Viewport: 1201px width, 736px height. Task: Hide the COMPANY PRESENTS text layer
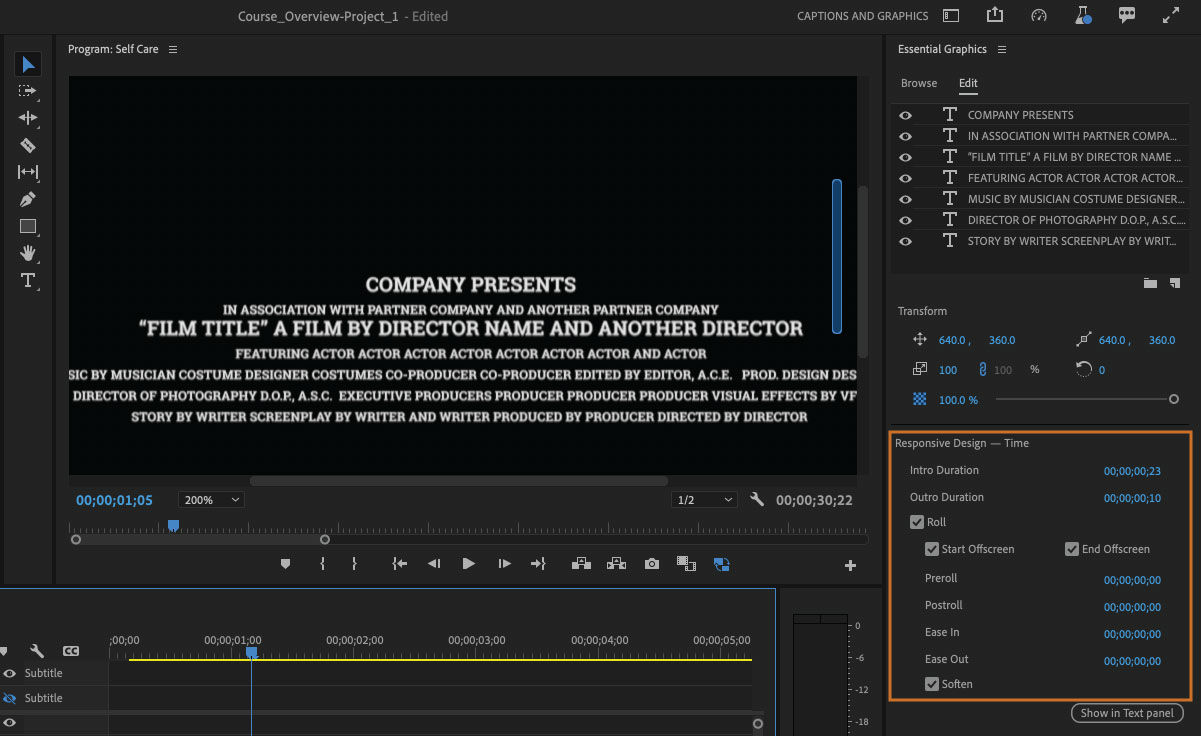point(905,115)
